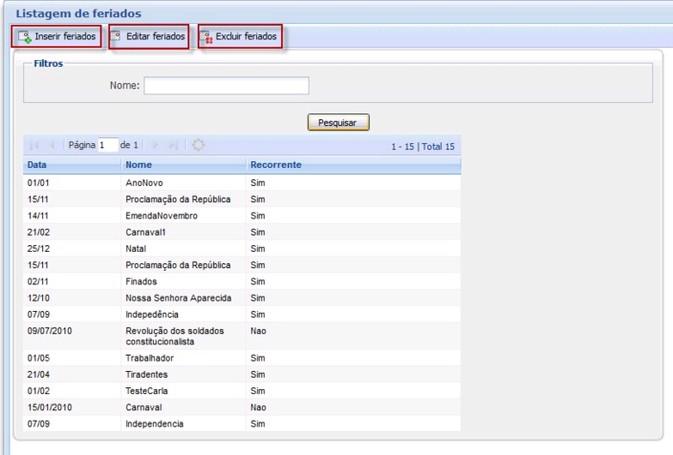The height and width of the screenshot is (455, 673).
Task: Click the Recorrente column header
Action: coord(275,165)
